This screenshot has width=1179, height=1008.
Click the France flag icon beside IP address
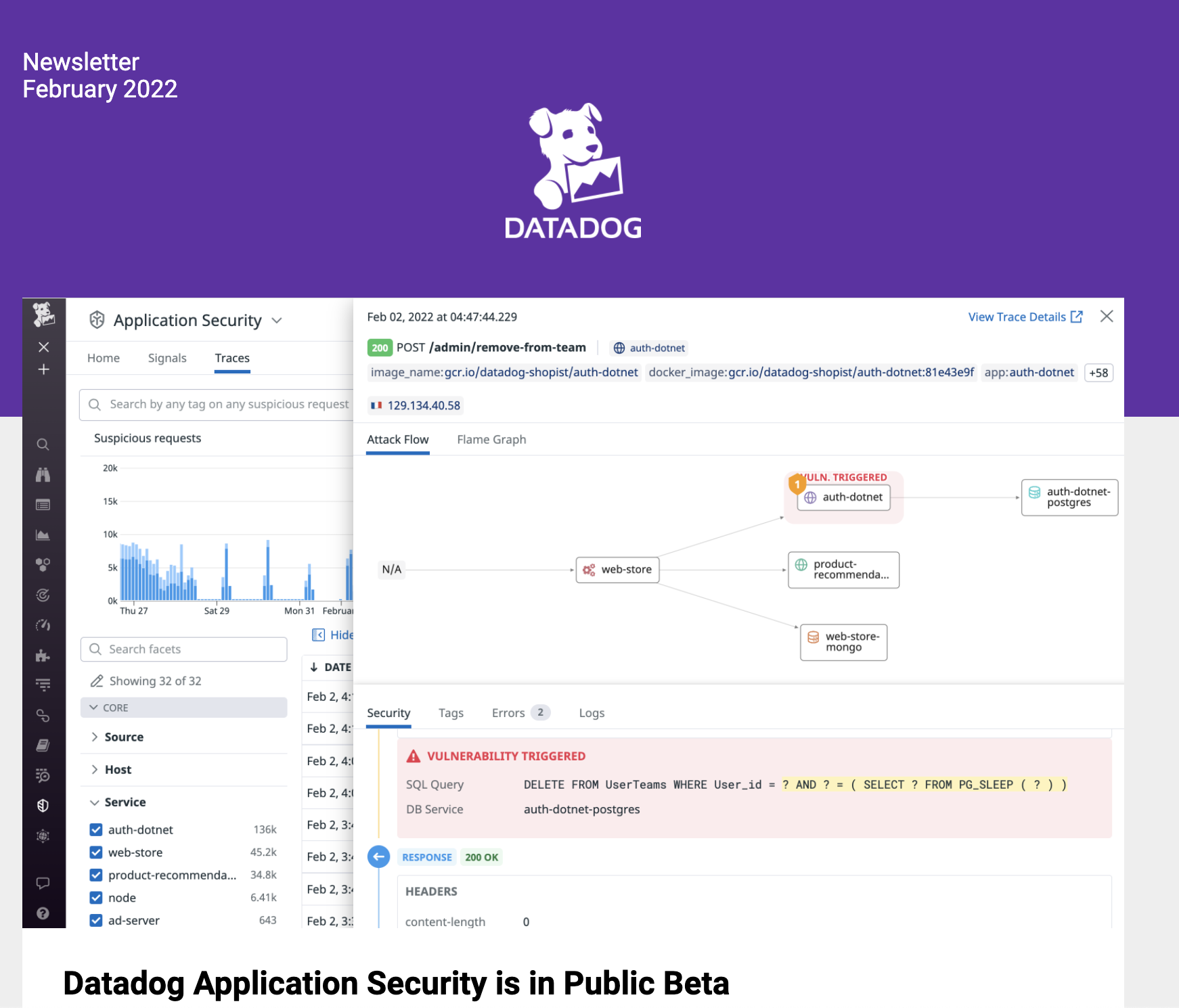click(x=376, y=405)
